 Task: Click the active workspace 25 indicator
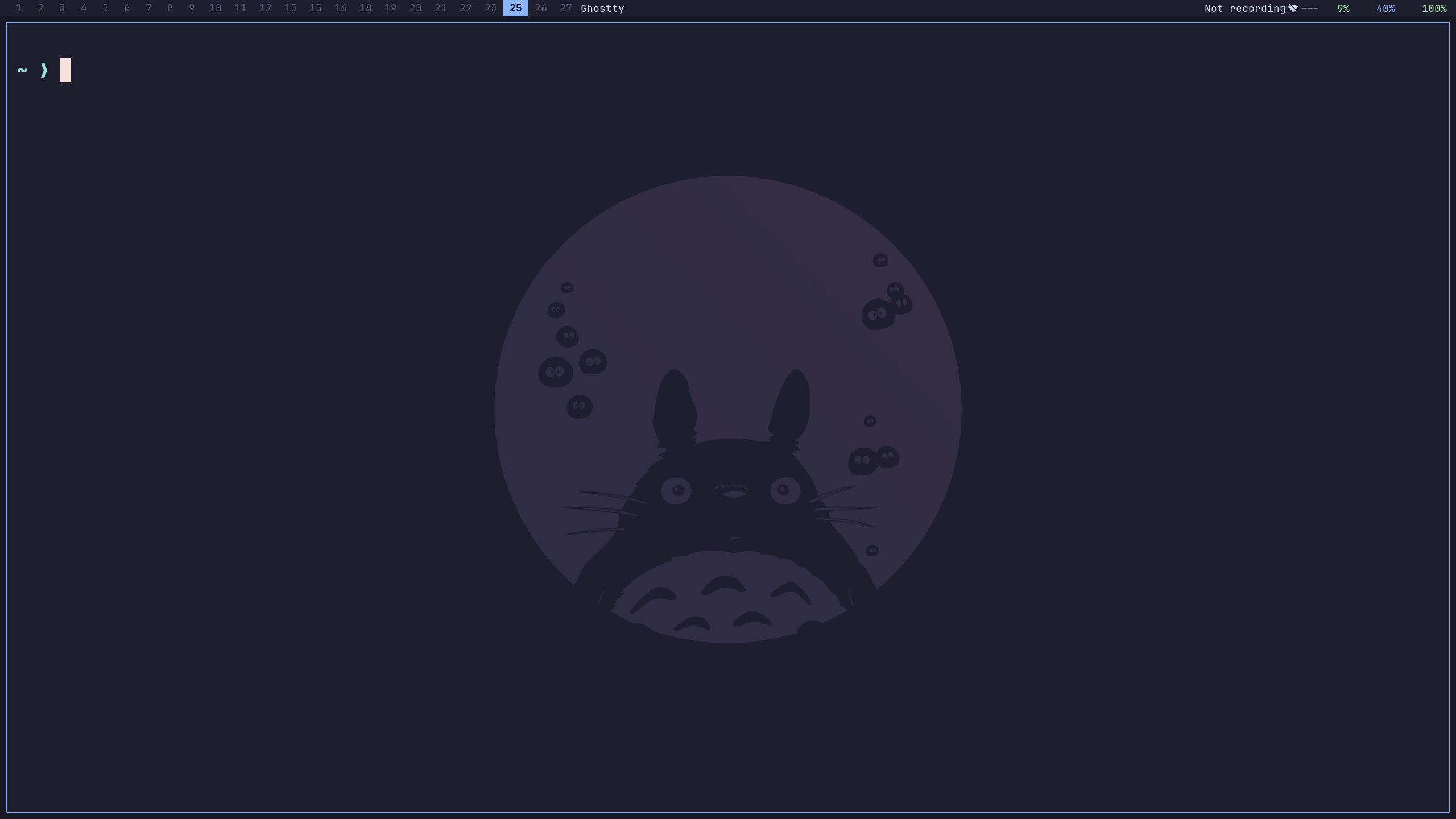(x=515, y=8)
